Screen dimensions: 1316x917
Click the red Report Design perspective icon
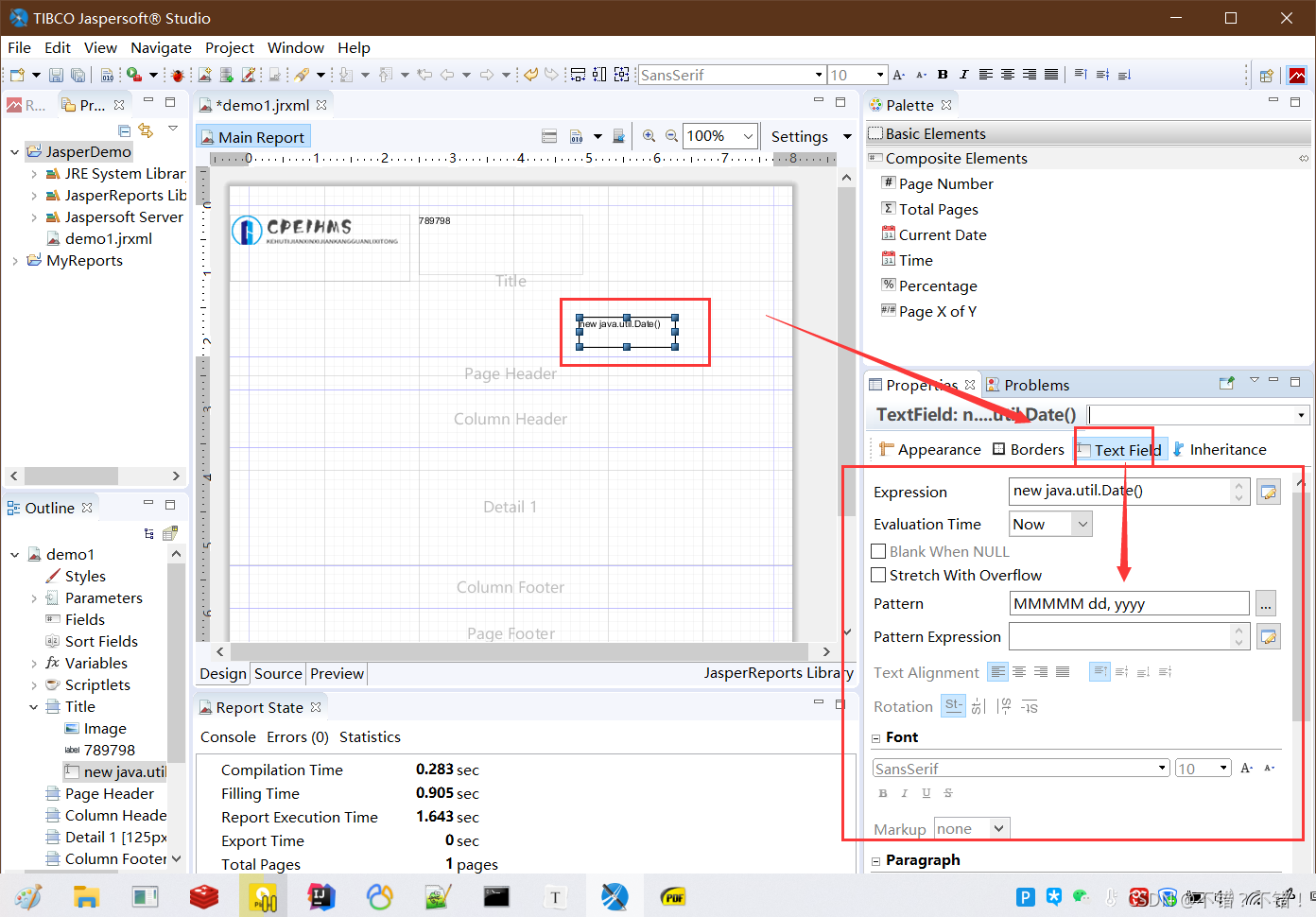[x=1297, y=76]
